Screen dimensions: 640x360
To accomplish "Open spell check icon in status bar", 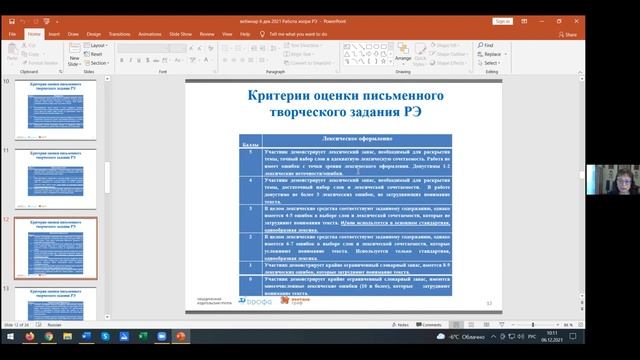I will [x=38, y=325].
